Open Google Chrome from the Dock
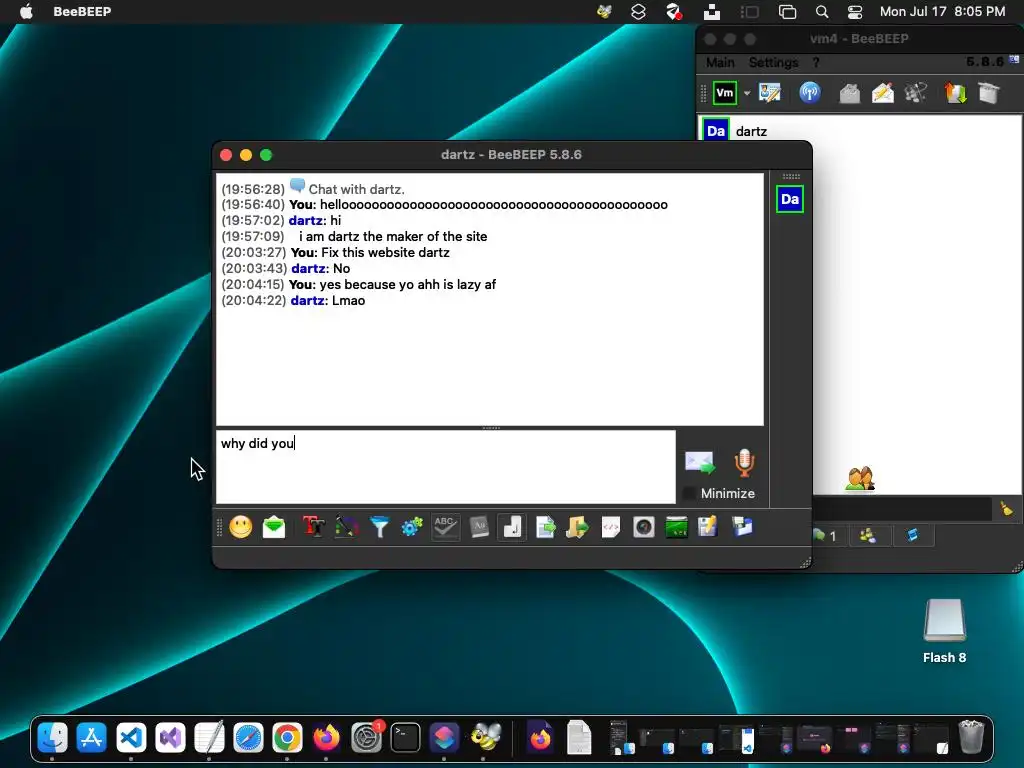 pos(287,738)
